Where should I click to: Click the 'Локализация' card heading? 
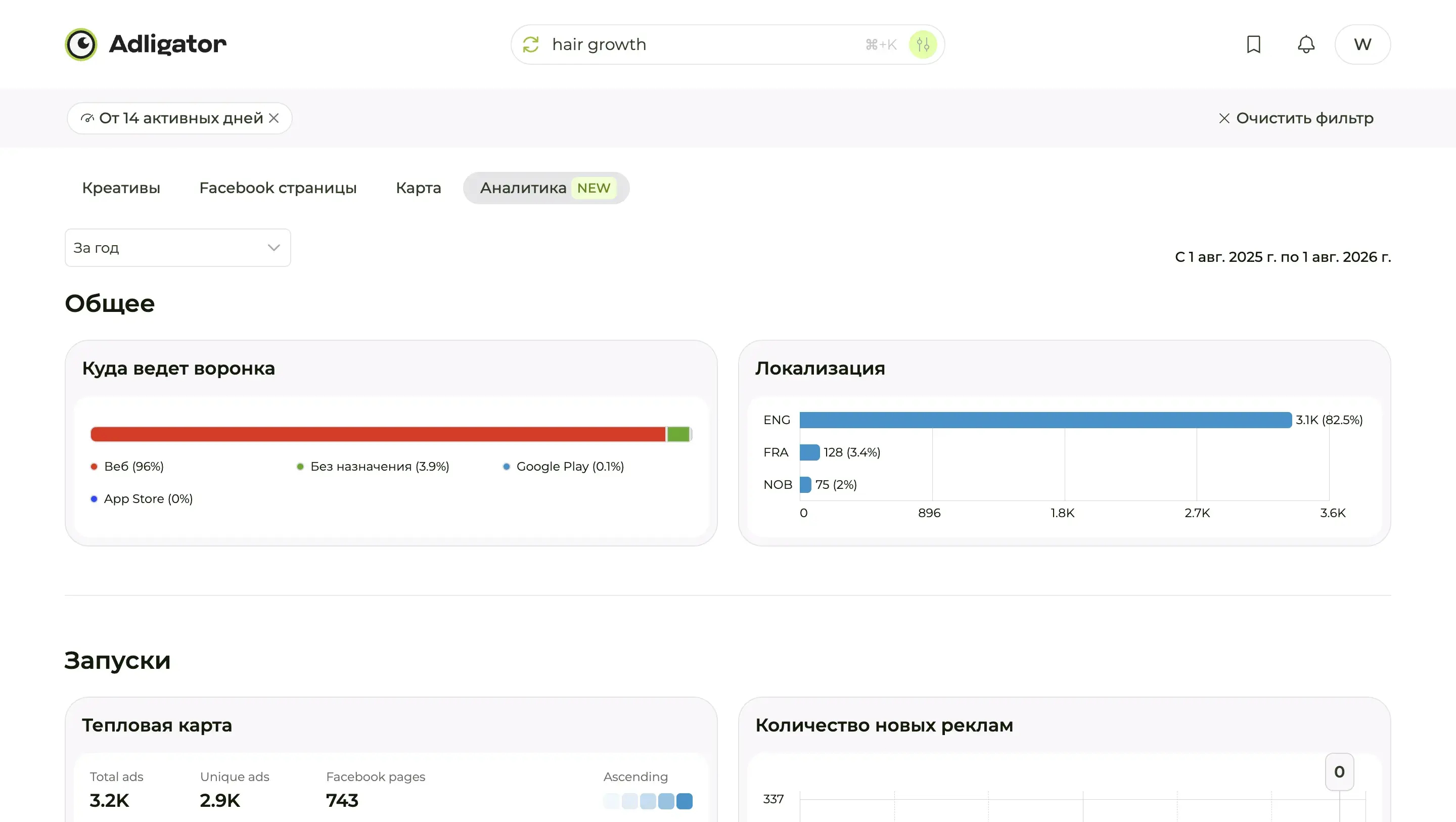(820, 369)
